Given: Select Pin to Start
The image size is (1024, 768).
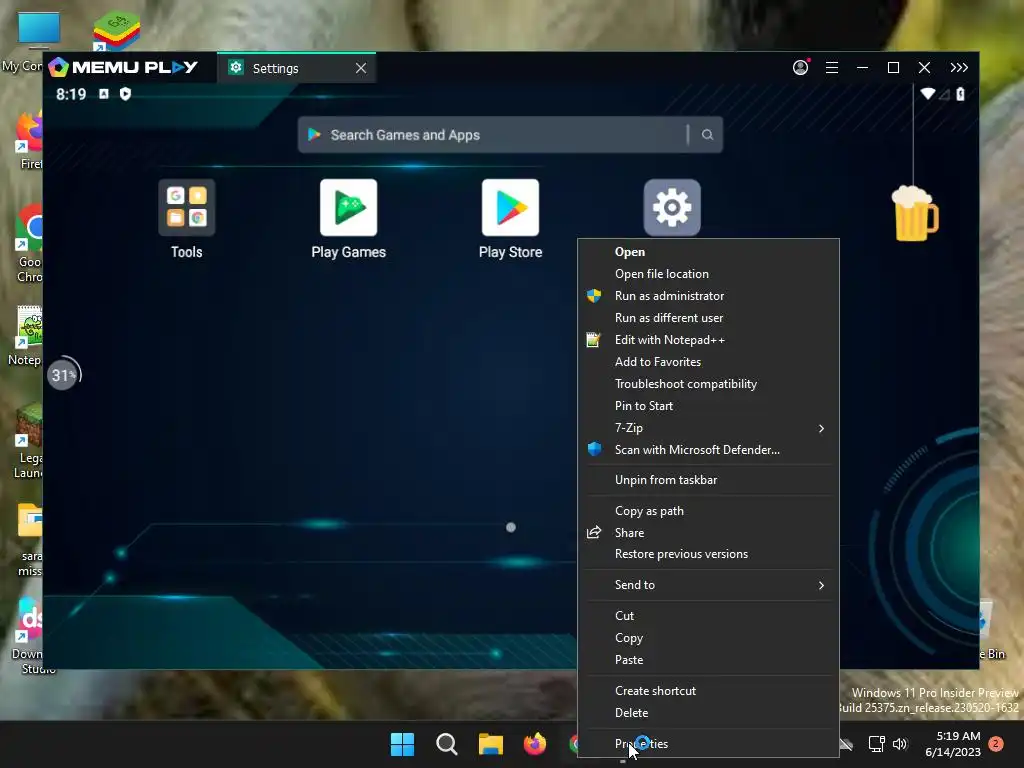Looking at the screenshot, I should (x=709, y=406).
